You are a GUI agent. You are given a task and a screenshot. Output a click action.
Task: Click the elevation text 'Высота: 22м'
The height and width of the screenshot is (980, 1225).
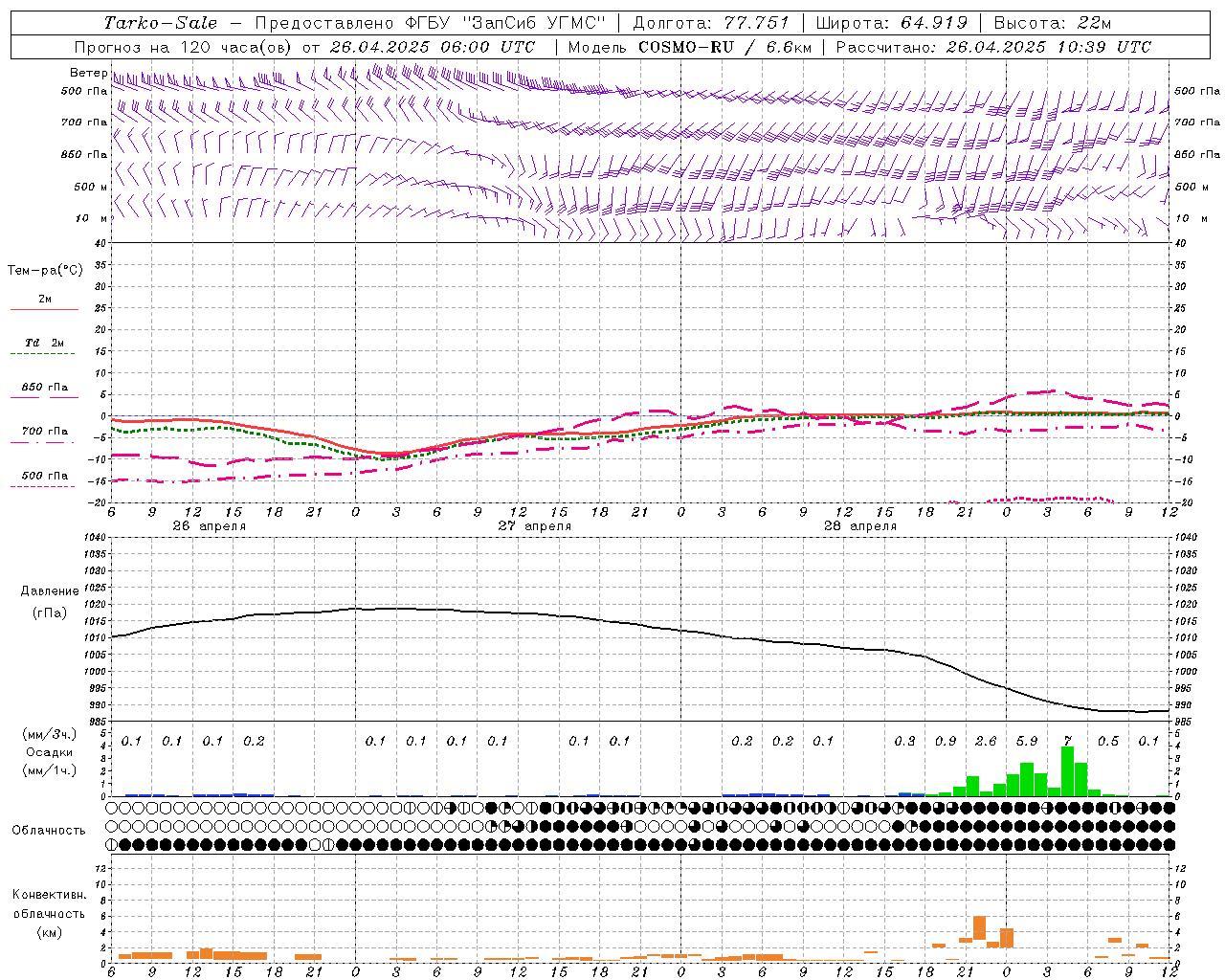pyautogui.click(x=1053, y=23)
